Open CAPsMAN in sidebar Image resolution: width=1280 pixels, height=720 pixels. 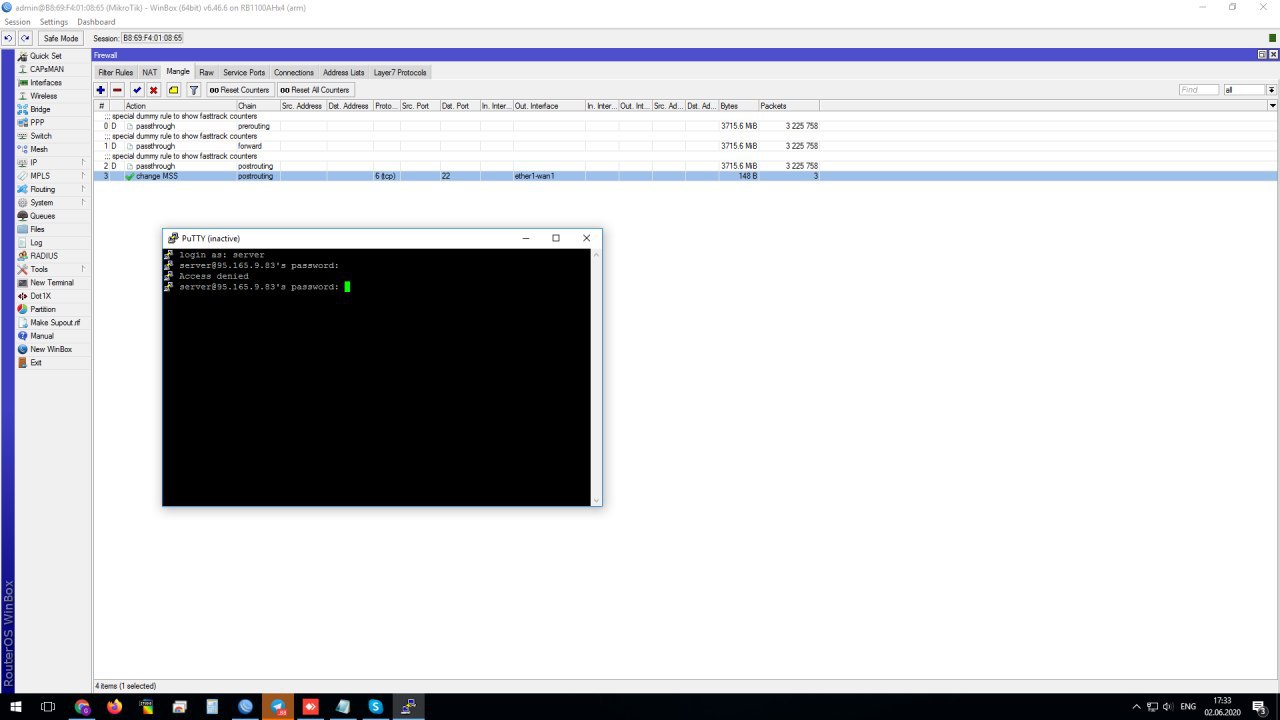pos(46,69)
